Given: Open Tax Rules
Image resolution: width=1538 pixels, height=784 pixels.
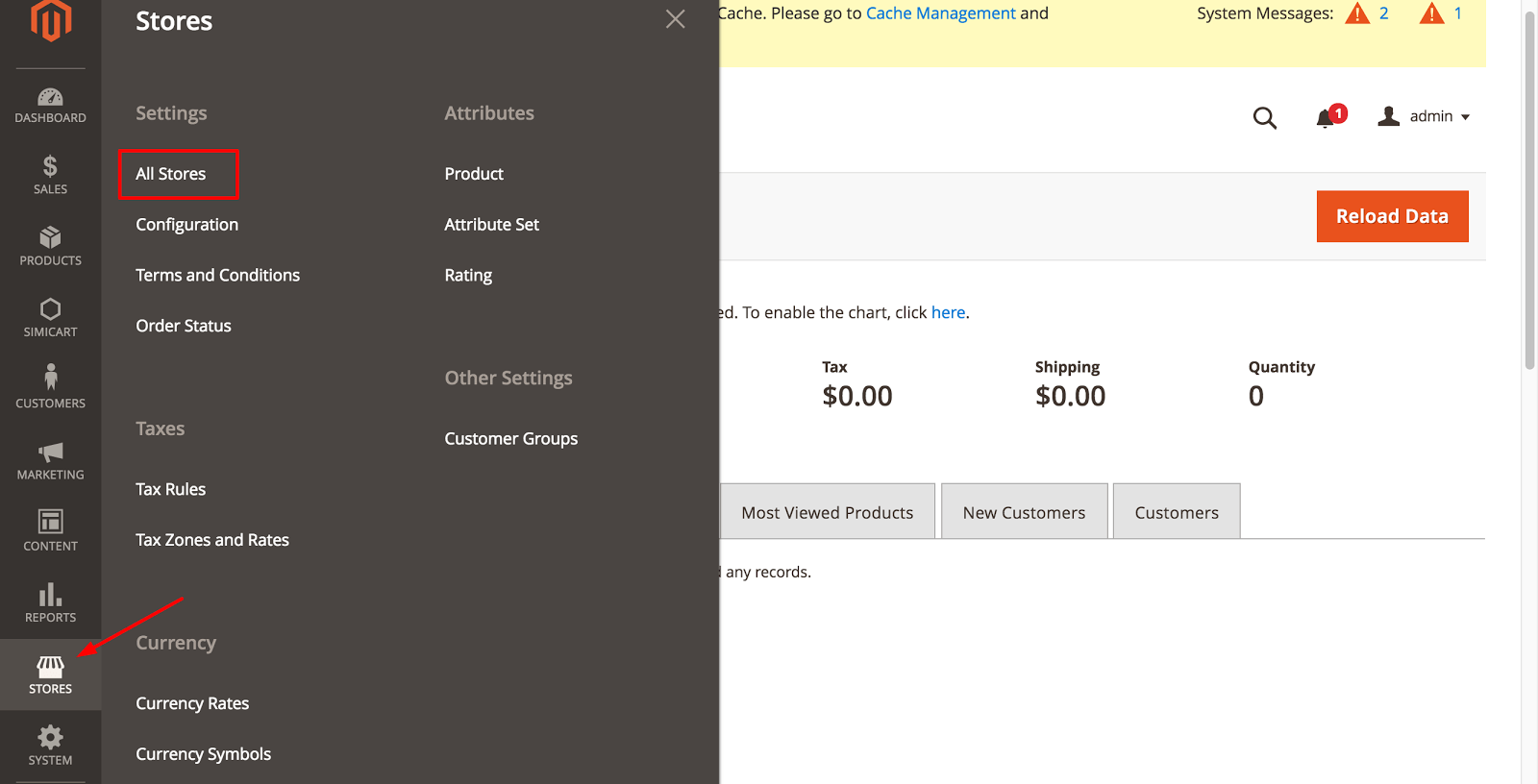Looking at the screenshot, I should pyautogui.click(x=171, y=489).
